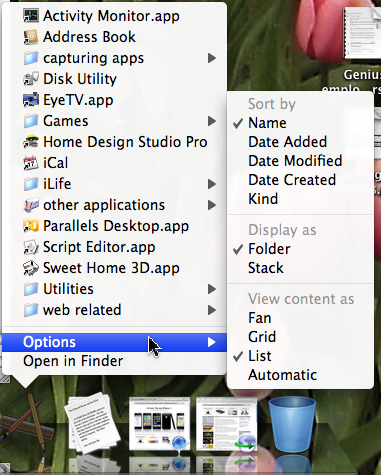Launch Parallels Desktop.app by its name

point(116,226)
